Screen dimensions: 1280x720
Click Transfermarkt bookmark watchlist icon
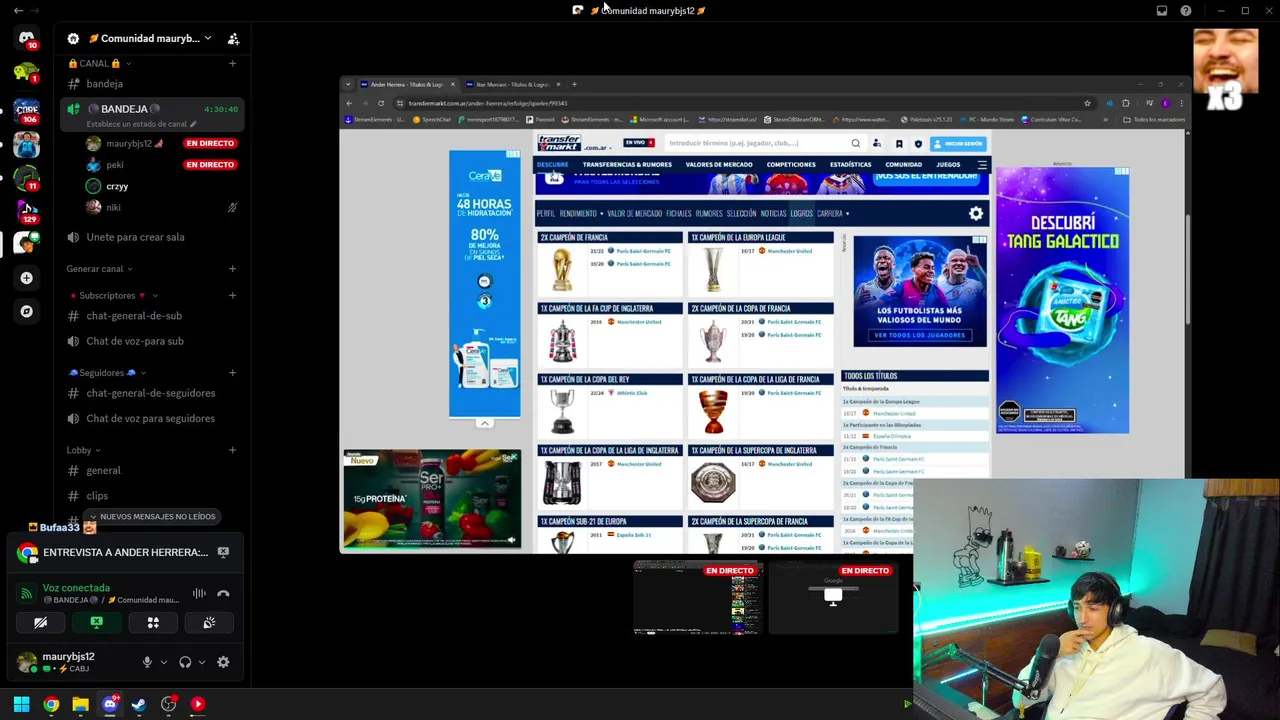899,143
